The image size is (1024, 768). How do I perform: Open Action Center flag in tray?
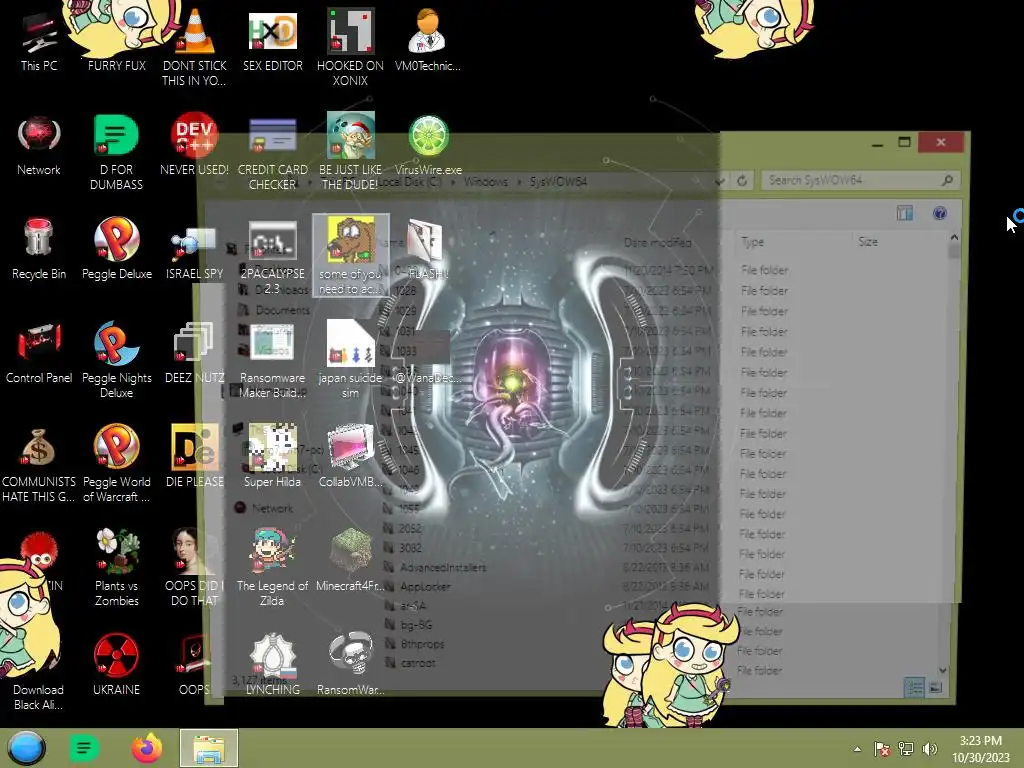click(x=881, y=749)
